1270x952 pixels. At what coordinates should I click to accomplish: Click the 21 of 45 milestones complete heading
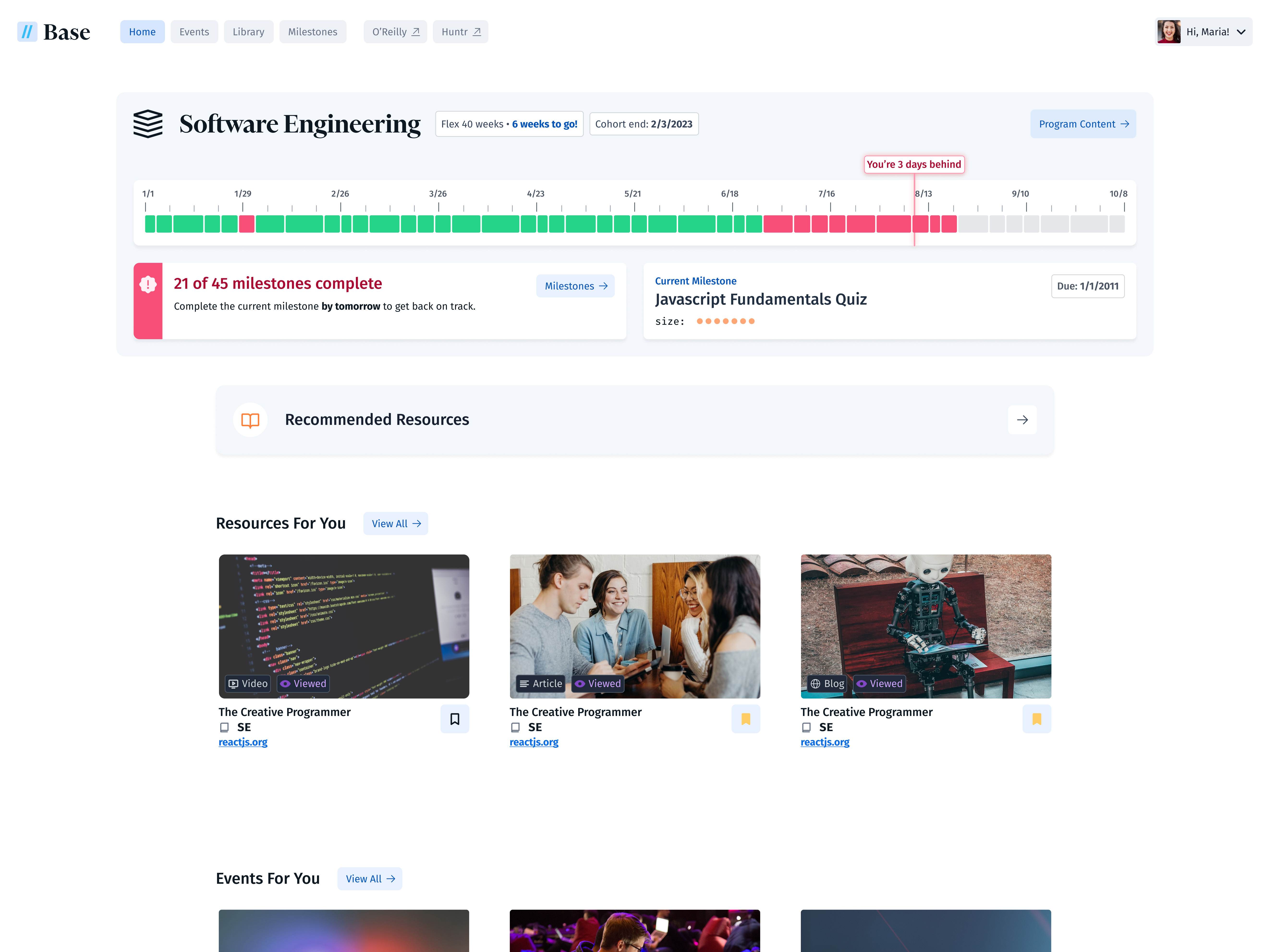point(278,283)
